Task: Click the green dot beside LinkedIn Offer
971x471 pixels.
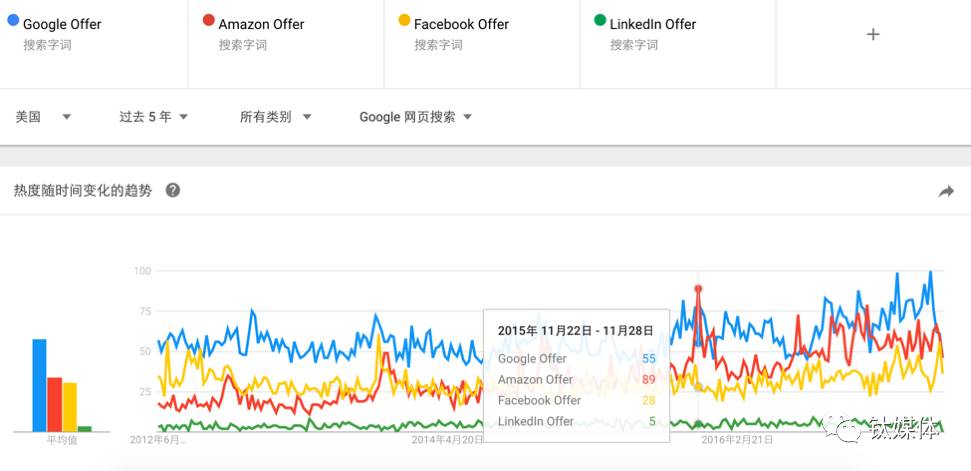Action: point(600,20)
